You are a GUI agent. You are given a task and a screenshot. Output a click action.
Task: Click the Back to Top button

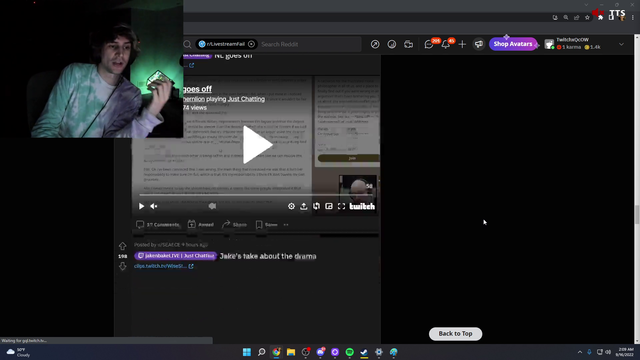click(x=456, y=334)
